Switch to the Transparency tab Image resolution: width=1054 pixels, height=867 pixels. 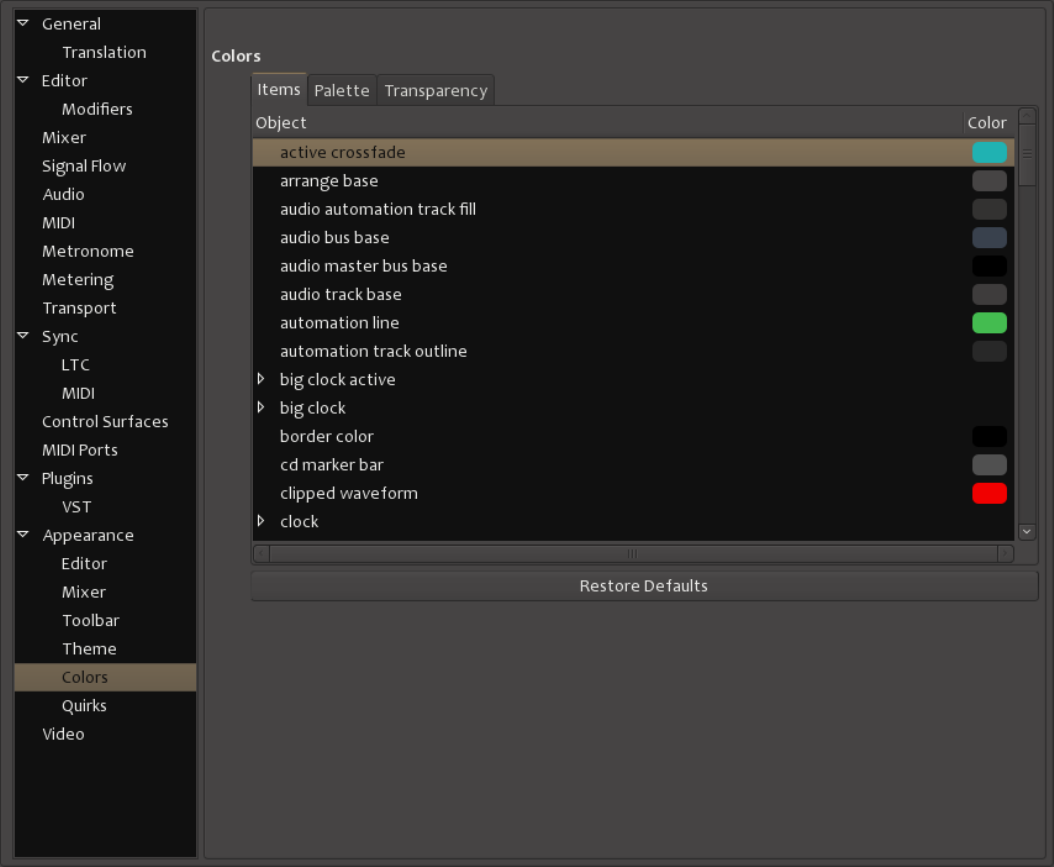[436, 91]
